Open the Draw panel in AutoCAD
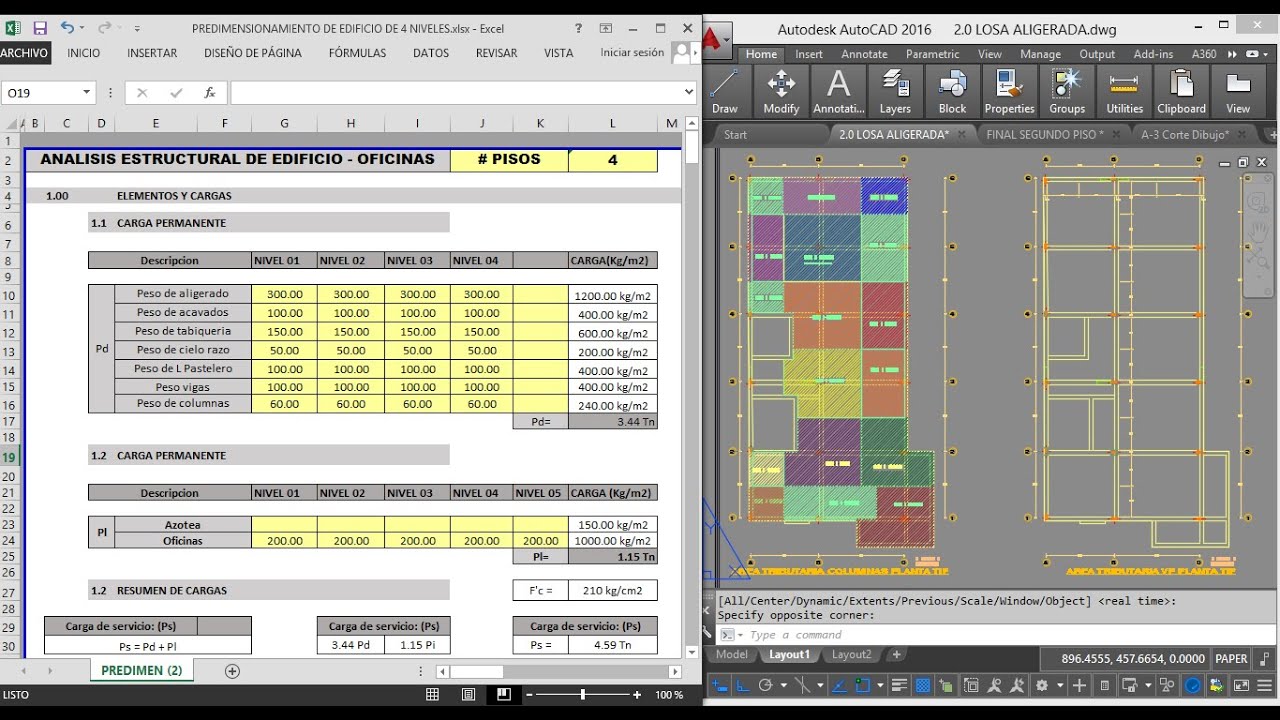1280x720 pixels. coord(725,92)
